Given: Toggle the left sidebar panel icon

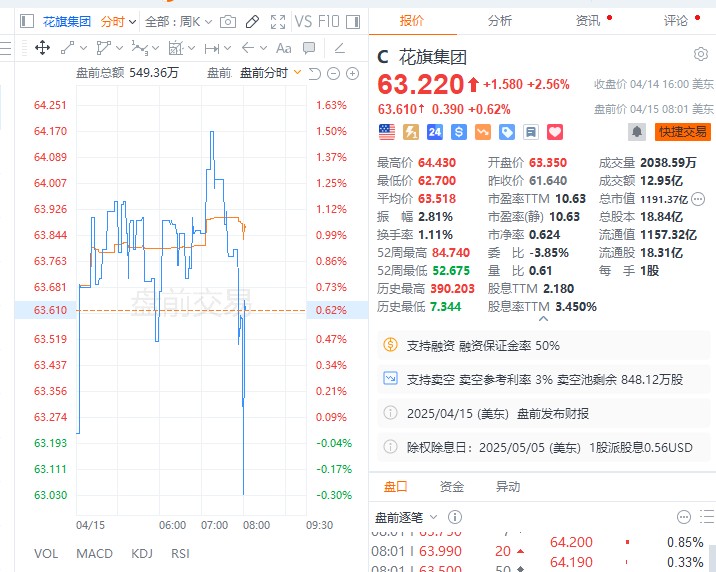Looking at the screenshot, I should click(27, 21).
